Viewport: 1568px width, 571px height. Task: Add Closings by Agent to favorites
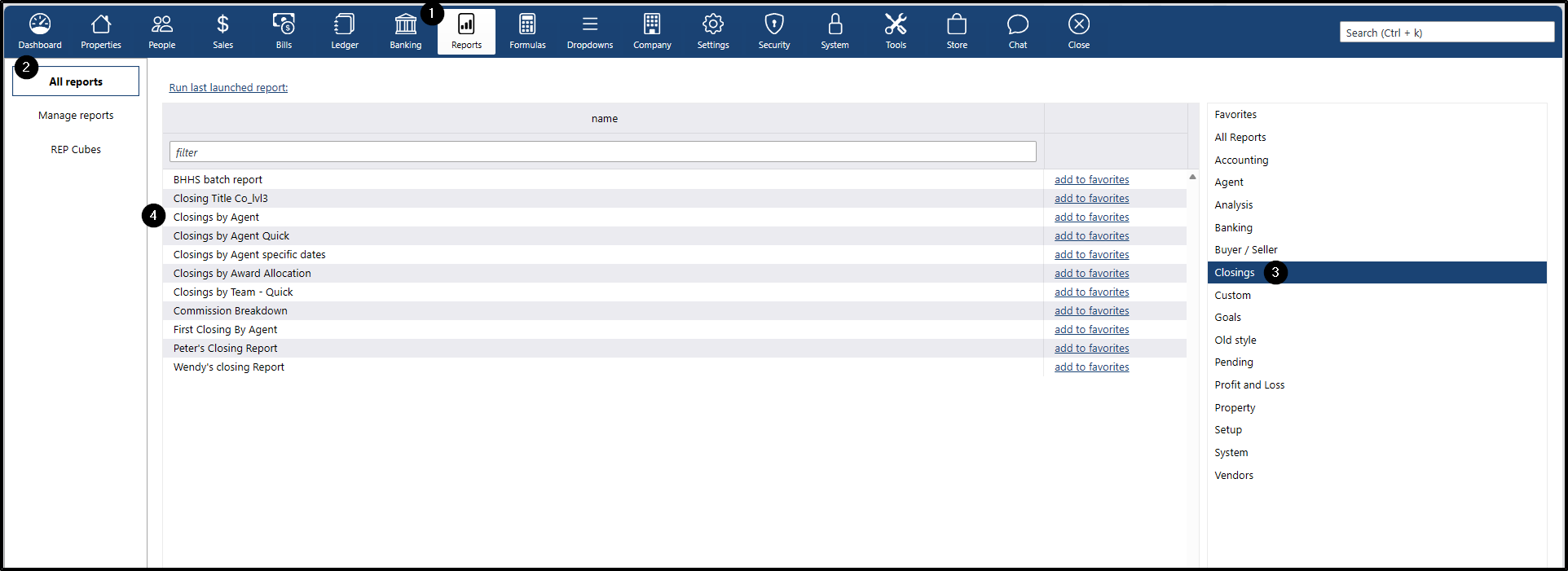click(x=1091, y=217)
